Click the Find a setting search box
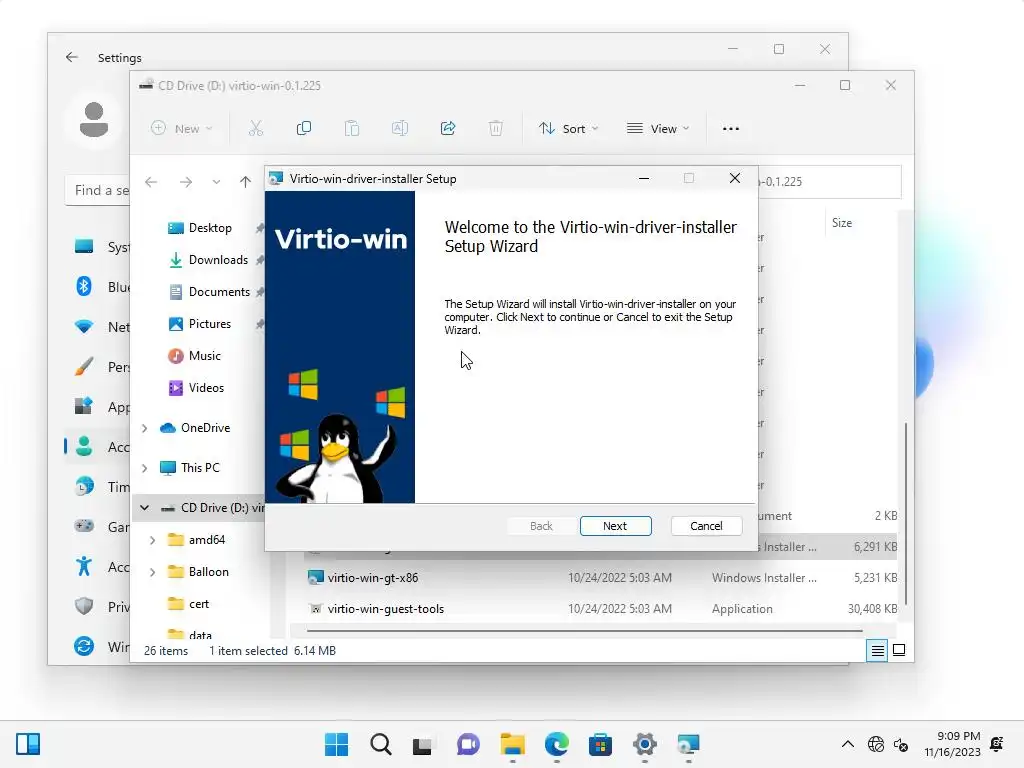The image size is (1024, 768). (x=98, y=190)
